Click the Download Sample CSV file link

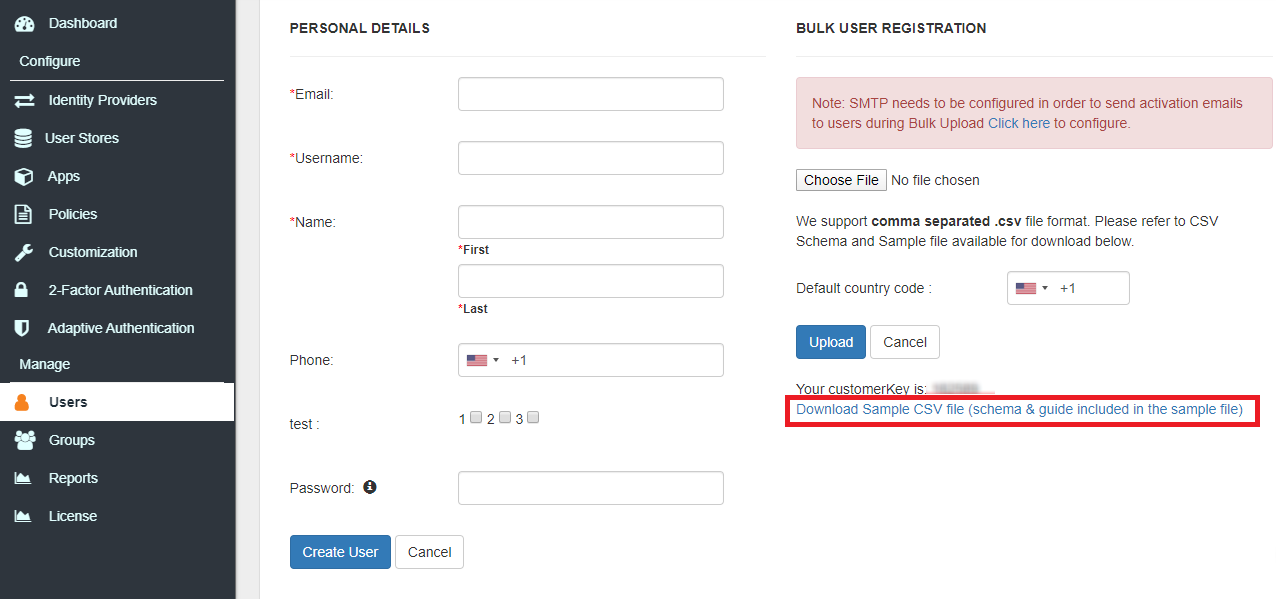pos(1019,409)
